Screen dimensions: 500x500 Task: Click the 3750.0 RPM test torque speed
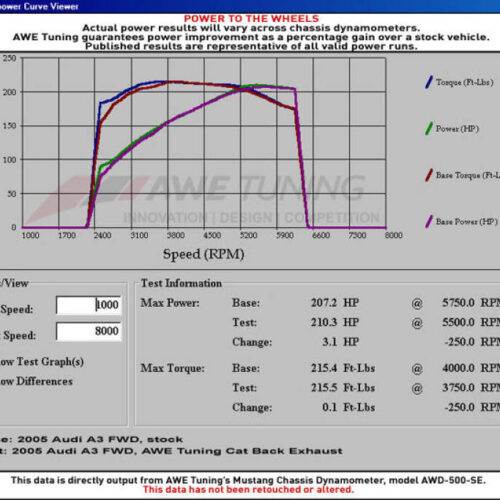pyautogui.click(x=471, y=388)
